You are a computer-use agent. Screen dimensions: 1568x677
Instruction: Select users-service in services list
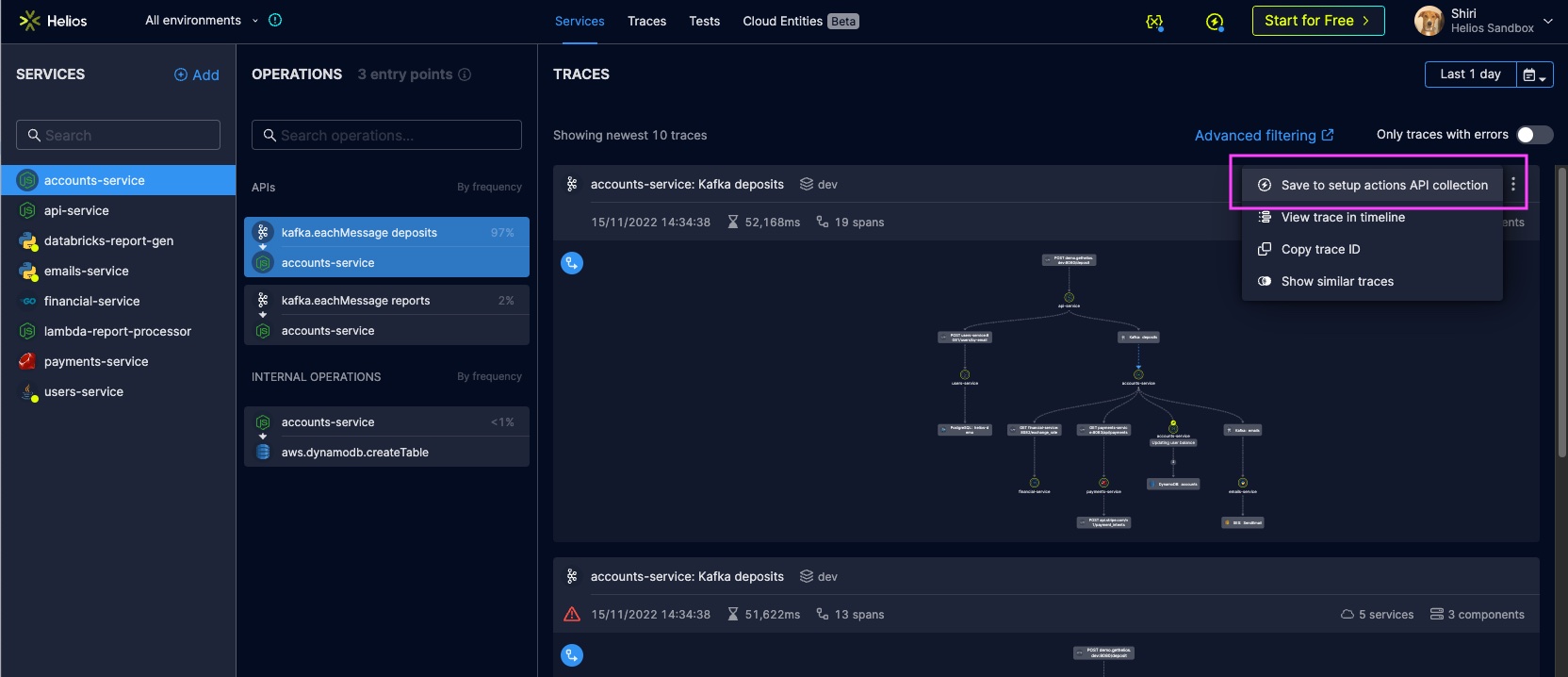pyautogui.click(x=118, y=391)
